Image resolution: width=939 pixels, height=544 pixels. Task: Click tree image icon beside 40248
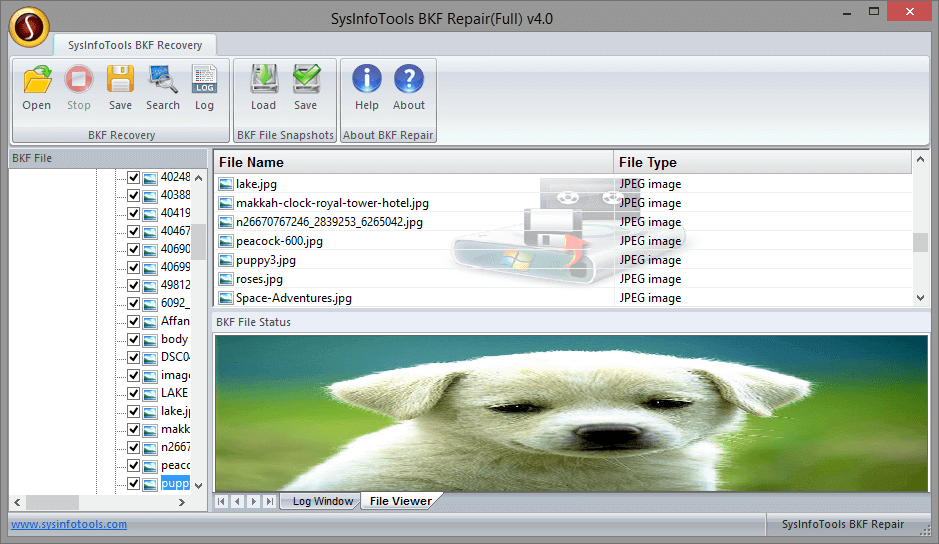click(x=150, y=178)
